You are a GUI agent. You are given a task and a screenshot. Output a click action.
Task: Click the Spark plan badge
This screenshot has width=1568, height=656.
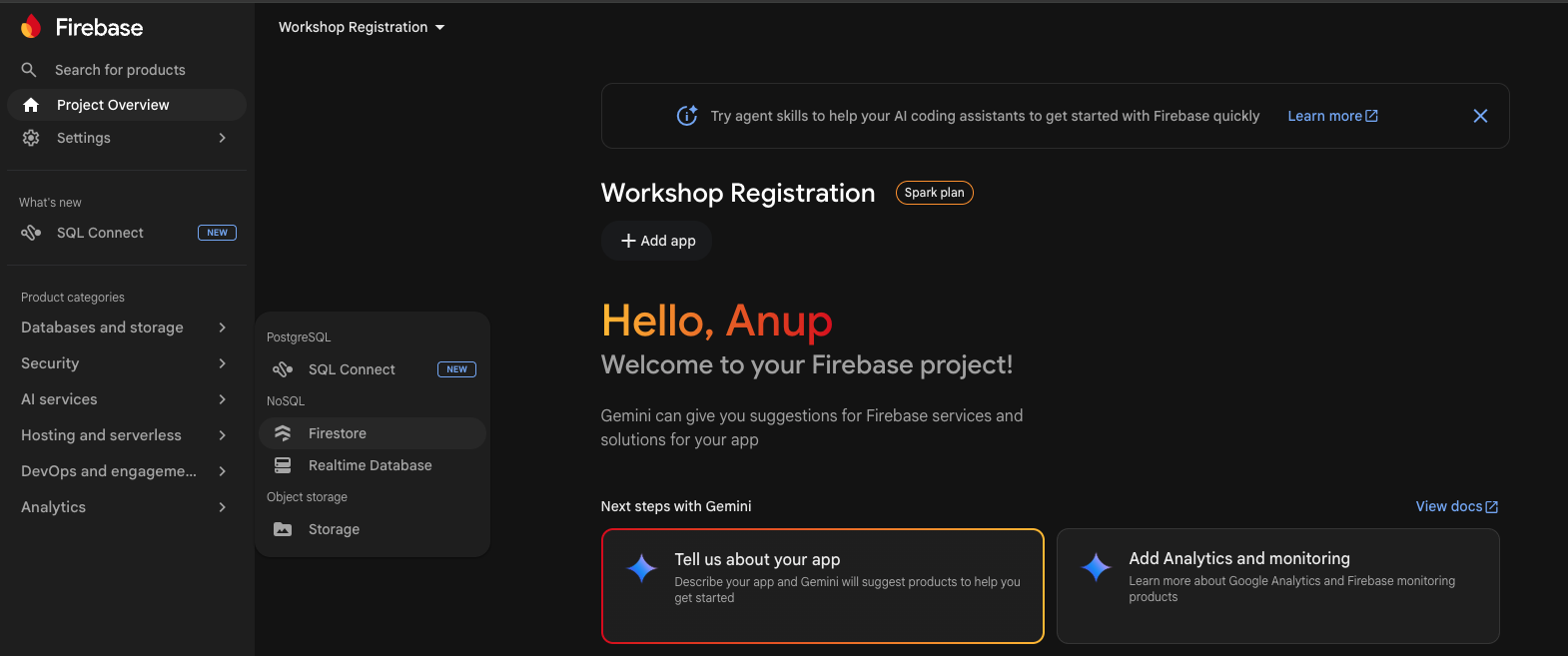click(934, 193)
